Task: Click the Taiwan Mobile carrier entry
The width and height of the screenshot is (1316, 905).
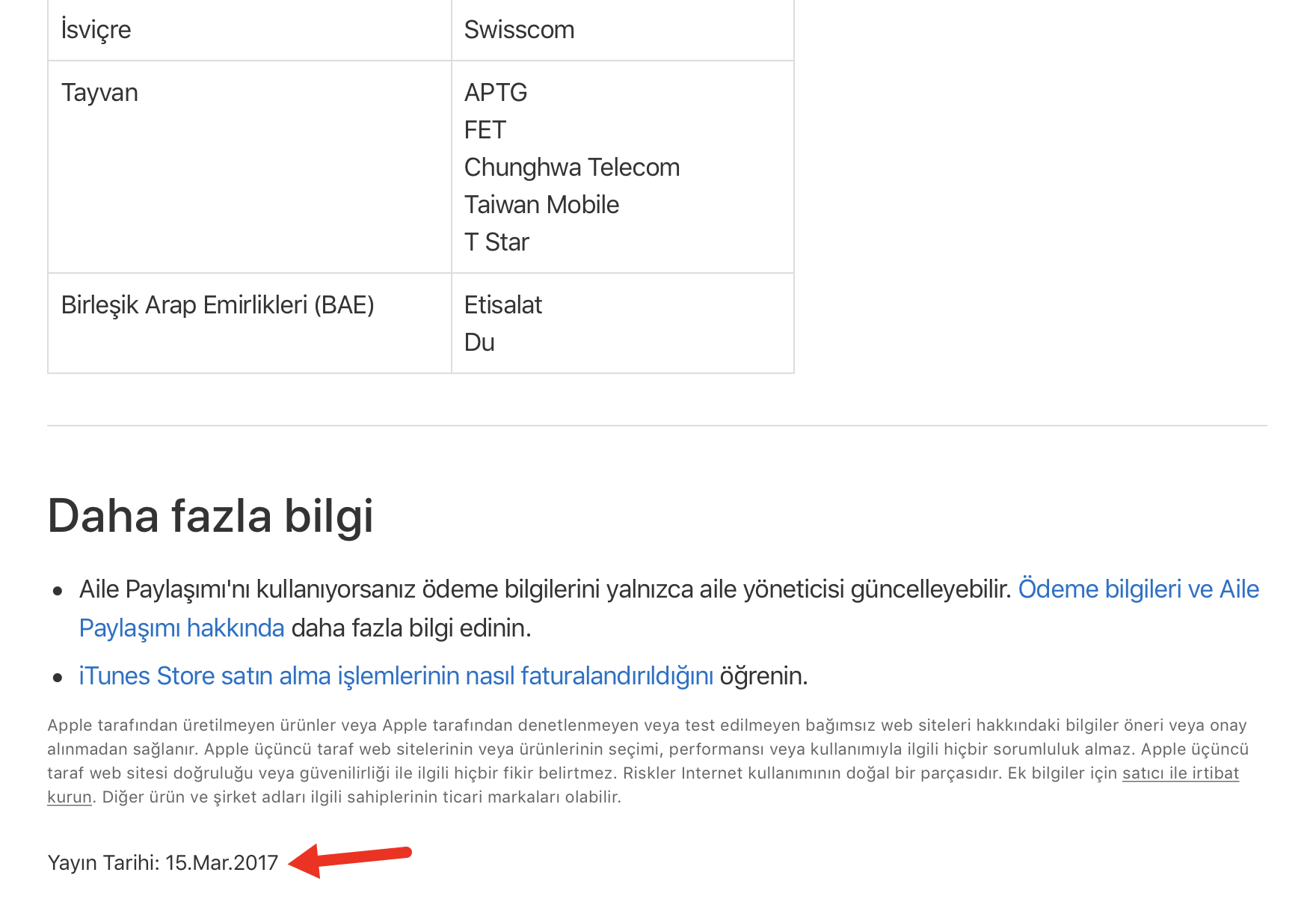Action: 541,205
